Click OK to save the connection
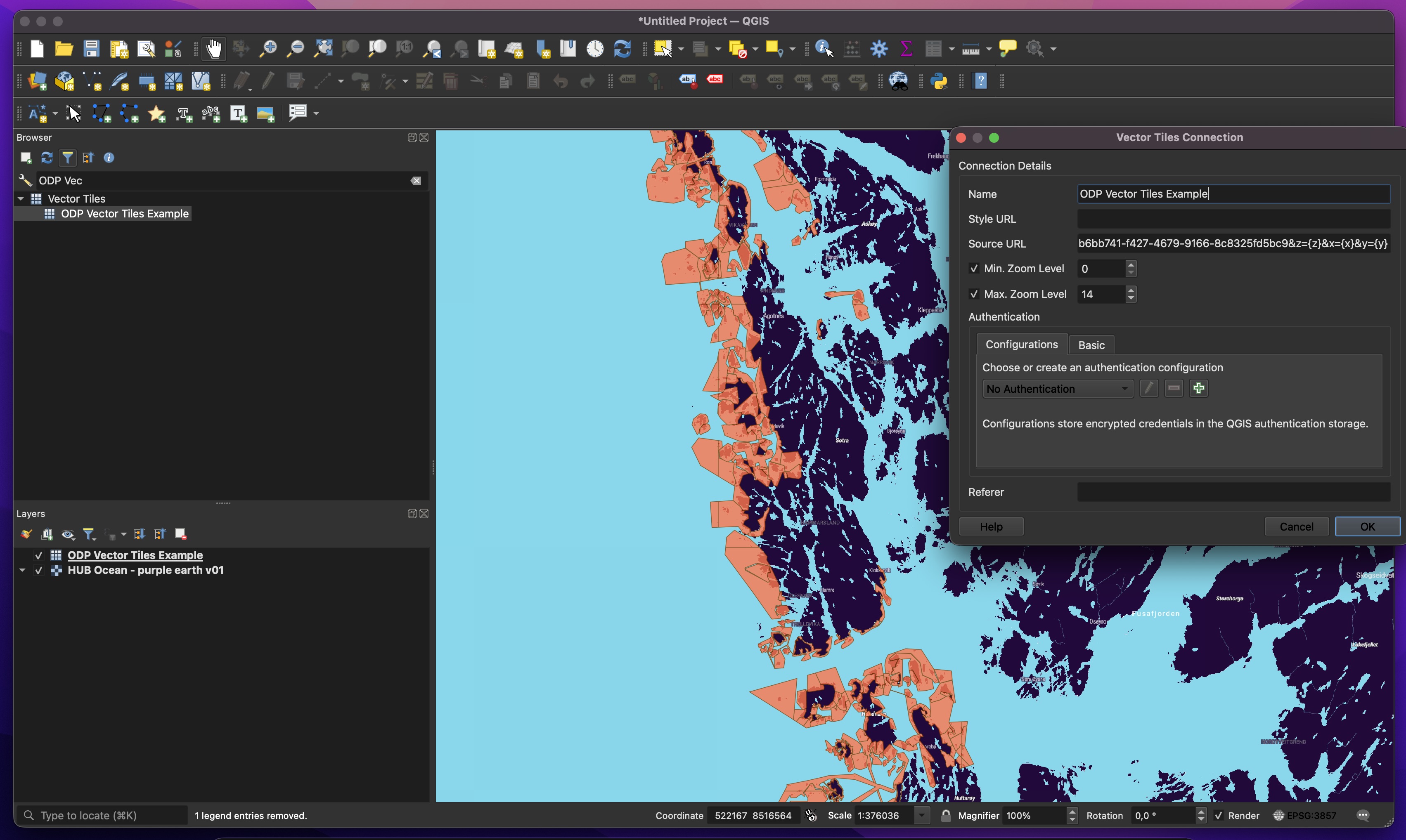The height and width of the screenshot is (840, 1406). [1367, 526]
